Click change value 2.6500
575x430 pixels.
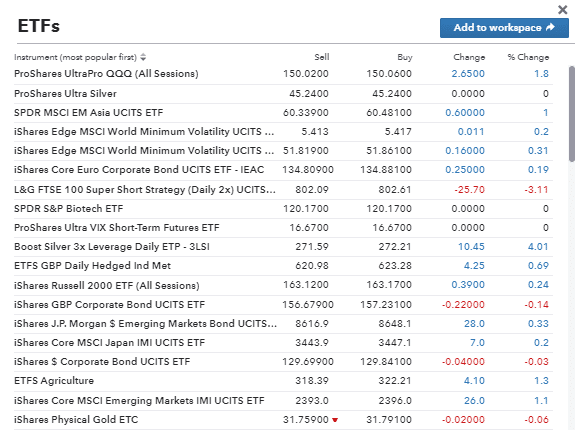(x=468, y=74)
